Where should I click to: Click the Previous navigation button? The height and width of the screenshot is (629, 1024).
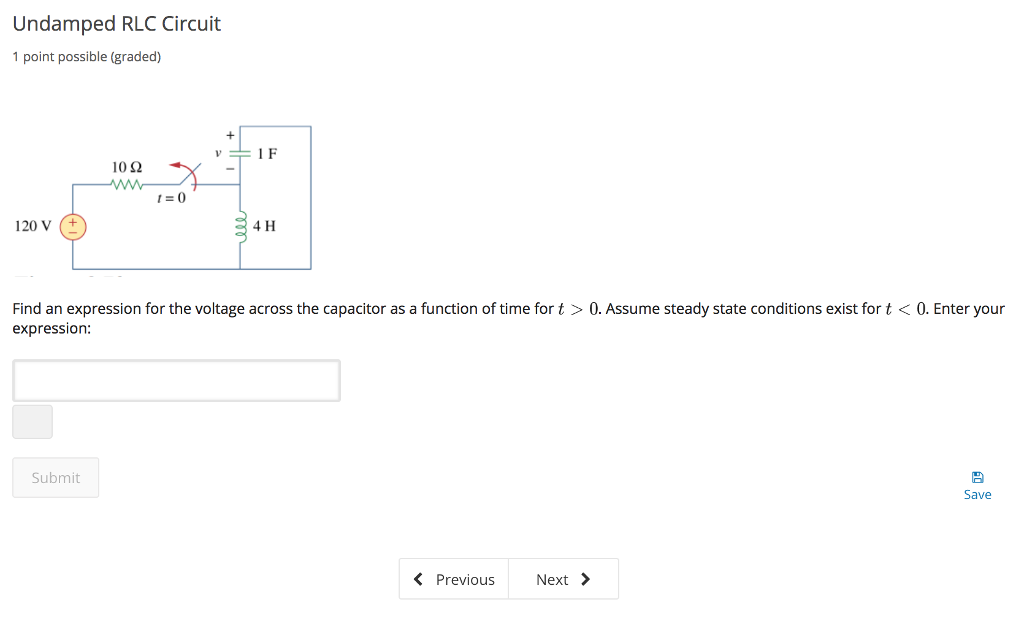[x=454, y=578]
